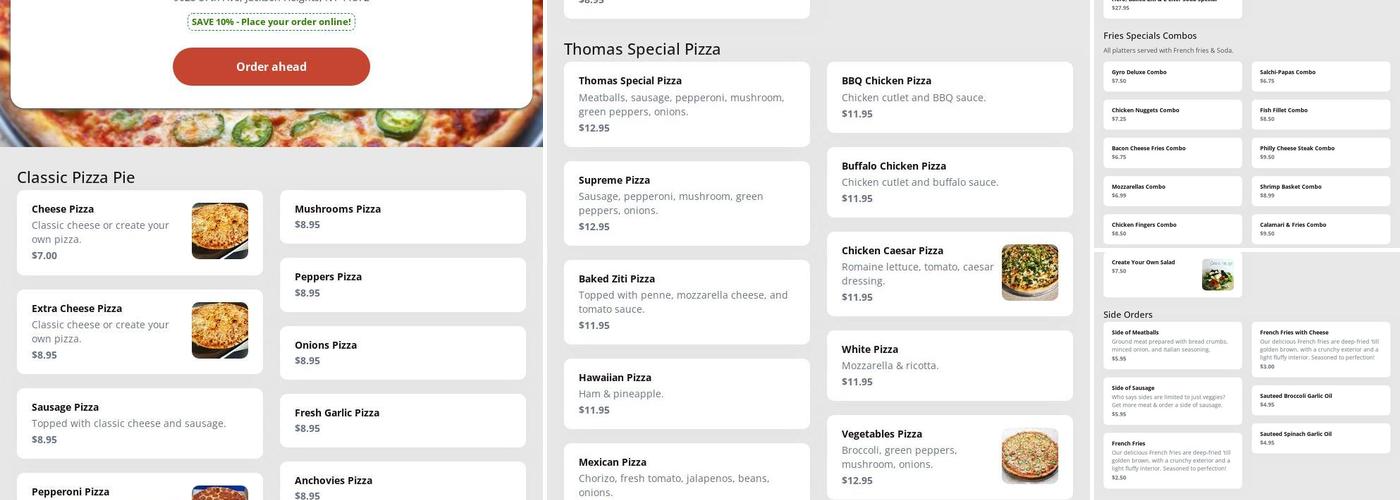
Task: Open the Extra Cheese Pizza photo thumbnail
Action: (220, 330)
